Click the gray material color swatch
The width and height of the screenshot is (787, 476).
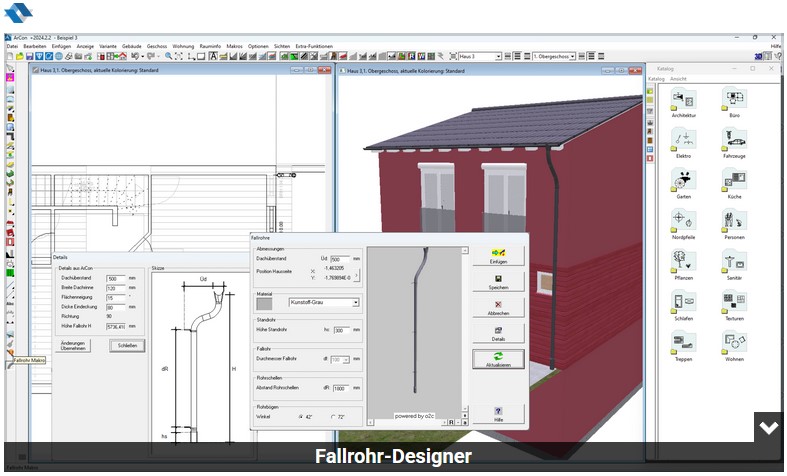click(x=265, y=304)
